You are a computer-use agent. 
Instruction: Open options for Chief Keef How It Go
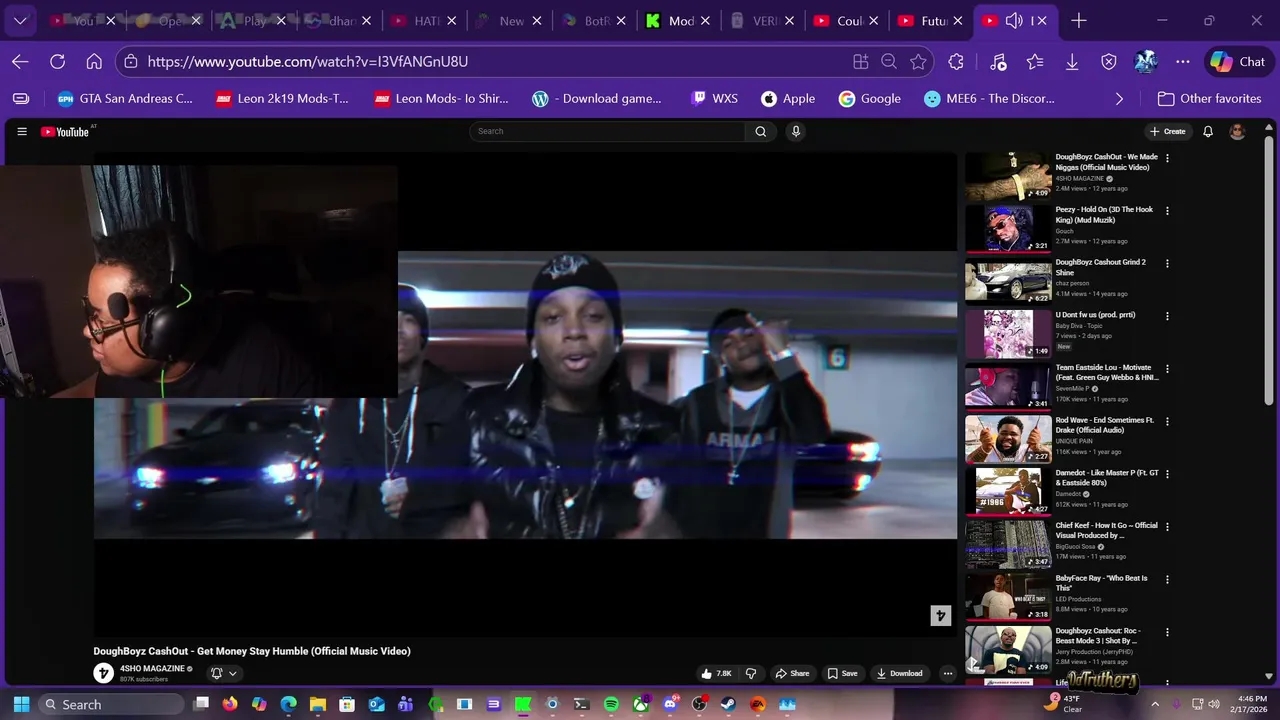click(x=1167, y=527)
